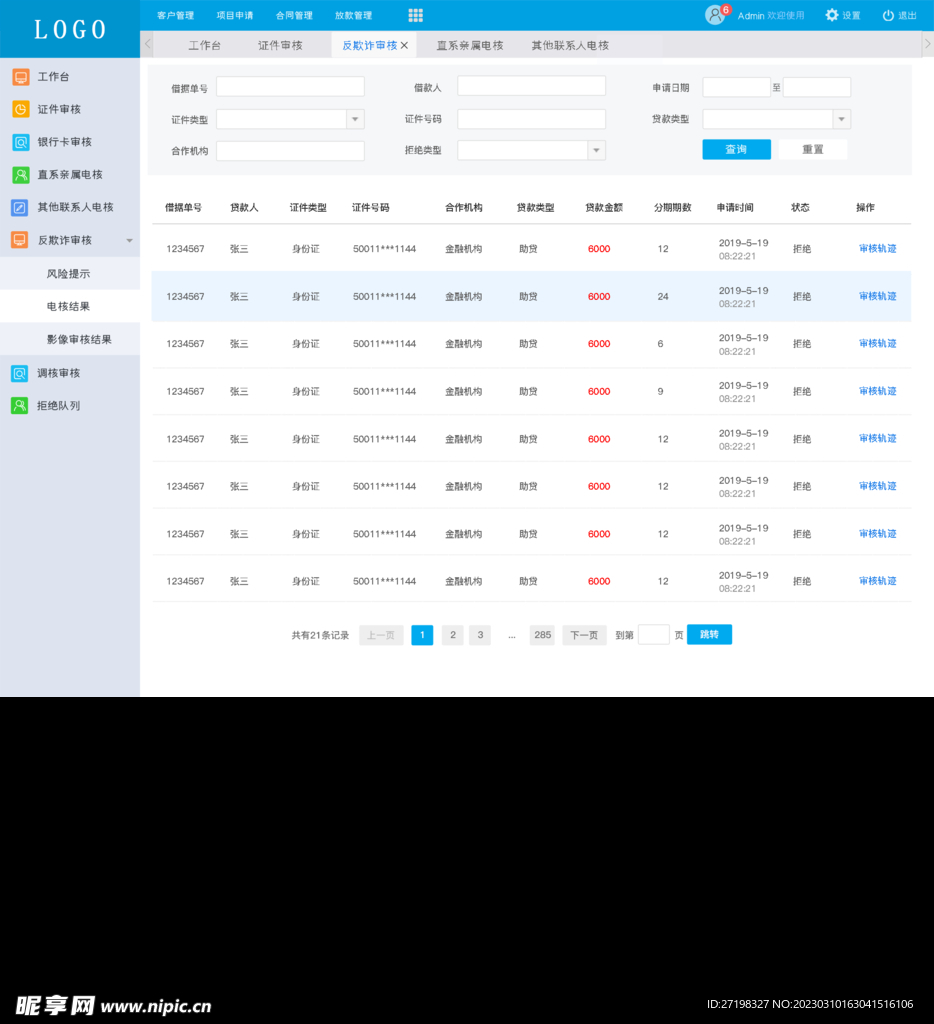934x1024 pixels.
Task: Click the Admin avatar with notification badge
Action: tap(716, 15)
